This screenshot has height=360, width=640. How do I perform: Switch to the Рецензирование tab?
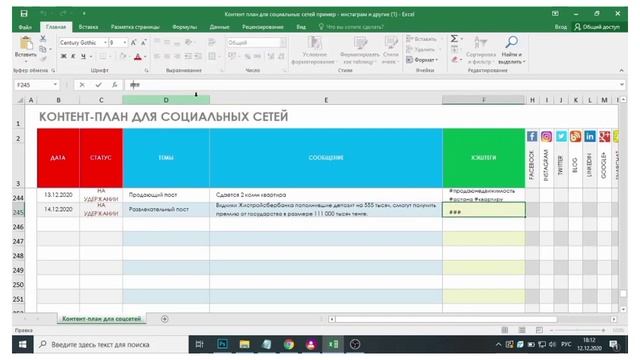pyautogui.click(x=262, y=27)
